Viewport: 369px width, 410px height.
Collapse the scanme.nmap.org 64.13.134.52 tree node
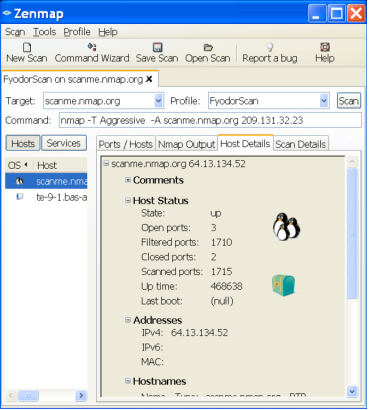[106, 163]
